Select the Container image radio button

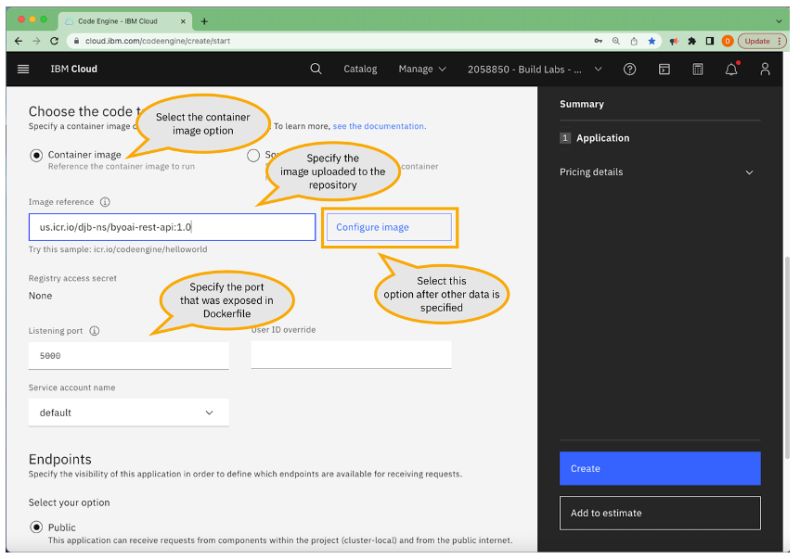tap(36, 155)
